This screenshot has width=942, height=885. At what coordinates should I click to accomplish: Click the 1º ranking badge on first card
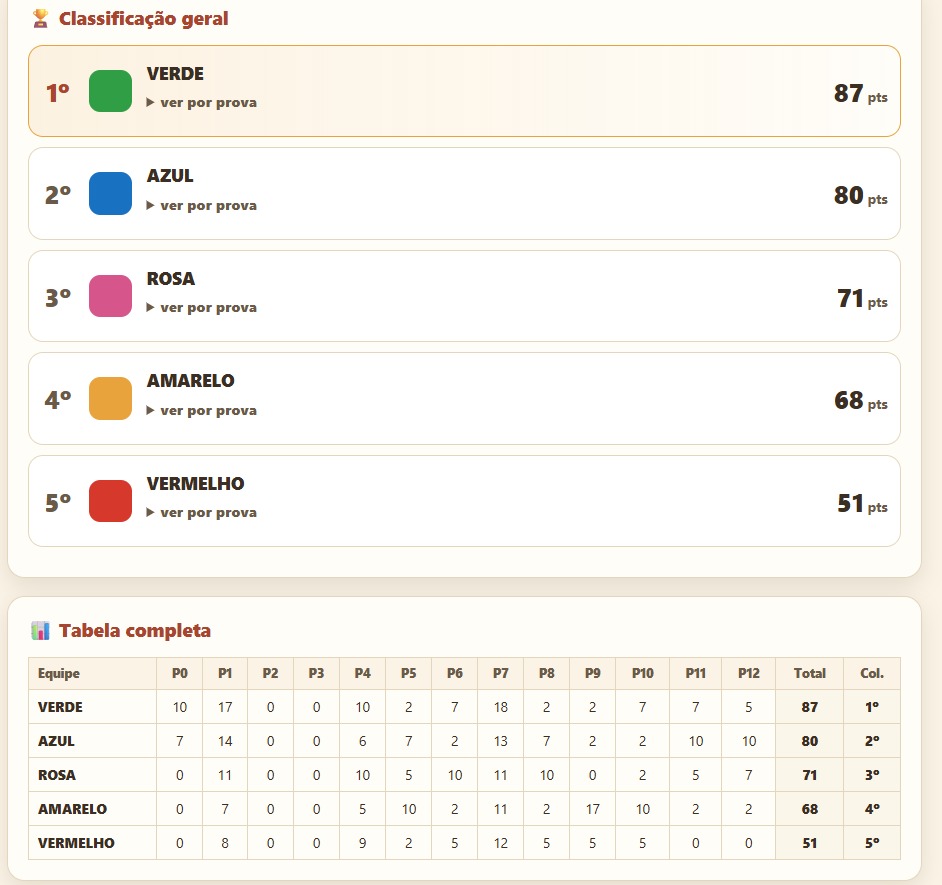click(58, 93)
